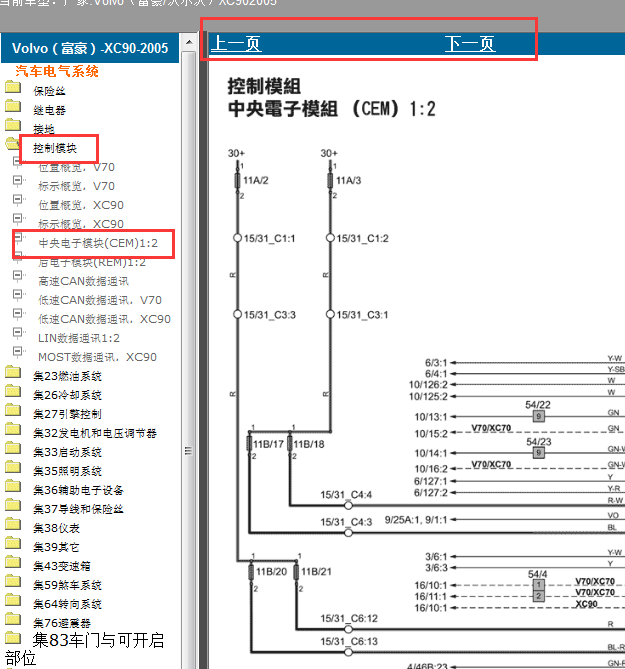Viewport: 625px width, 669px height.
Task: Open folder icon for 集59煞车系统
Action: [x=13, y=581]
